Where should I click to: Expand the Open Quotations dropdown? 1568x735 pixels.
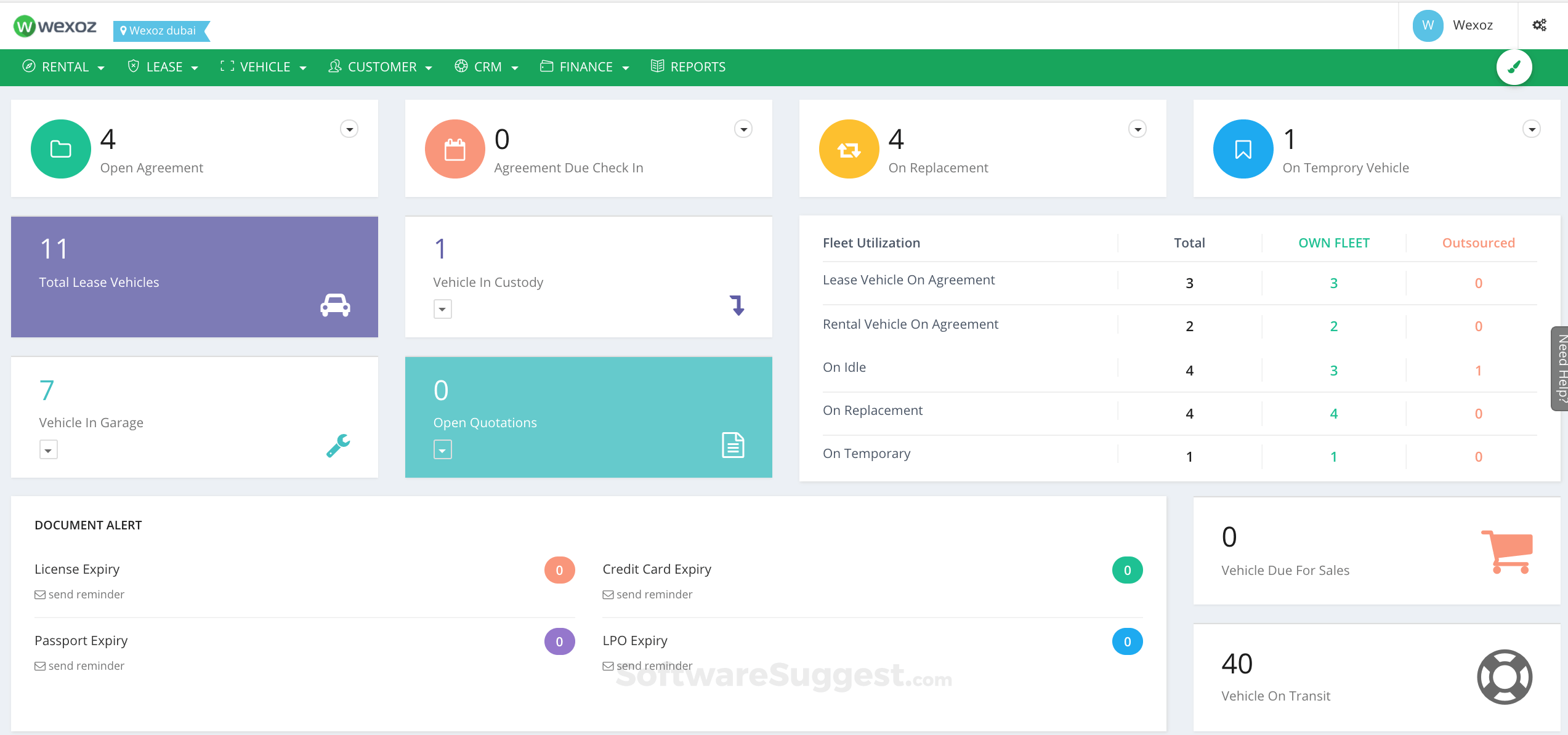click(x=442, y=449)
